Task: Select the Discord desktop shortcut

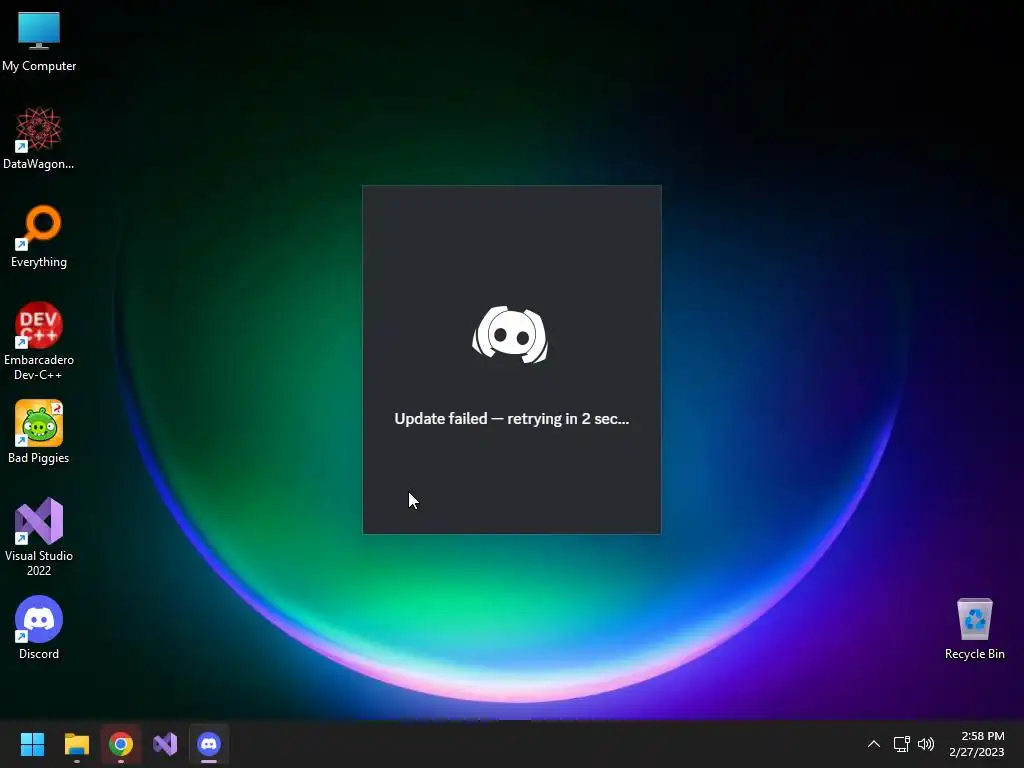Action: tap(39, 628)
